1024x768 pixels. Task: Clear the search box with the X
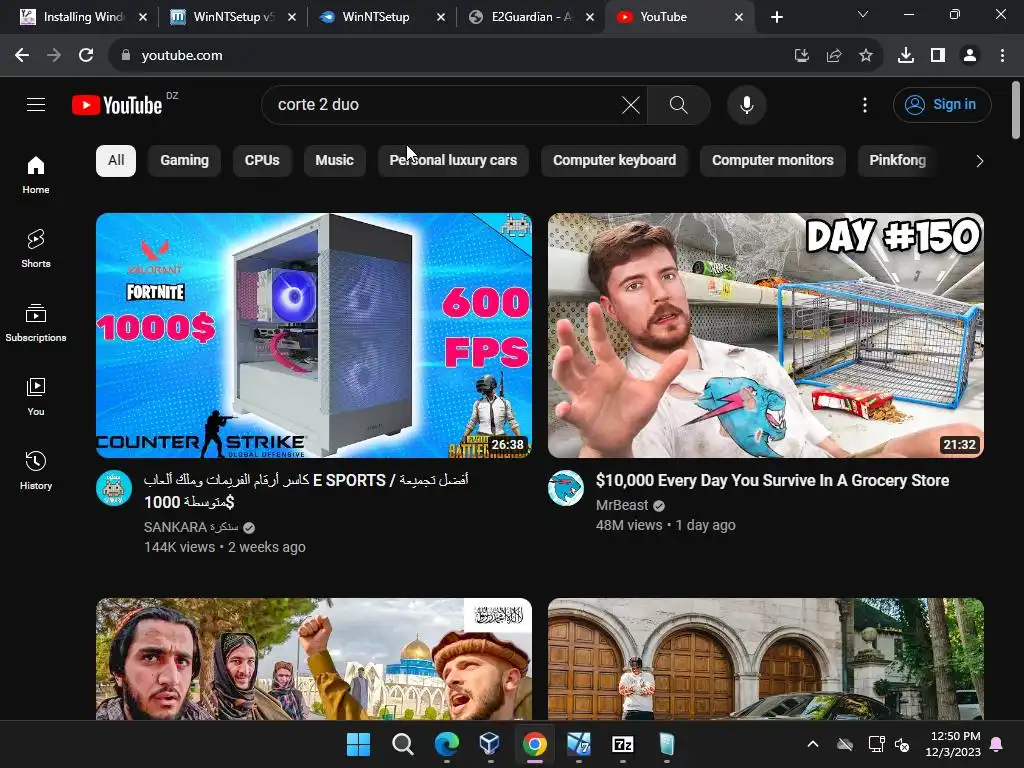click(630, 104)
